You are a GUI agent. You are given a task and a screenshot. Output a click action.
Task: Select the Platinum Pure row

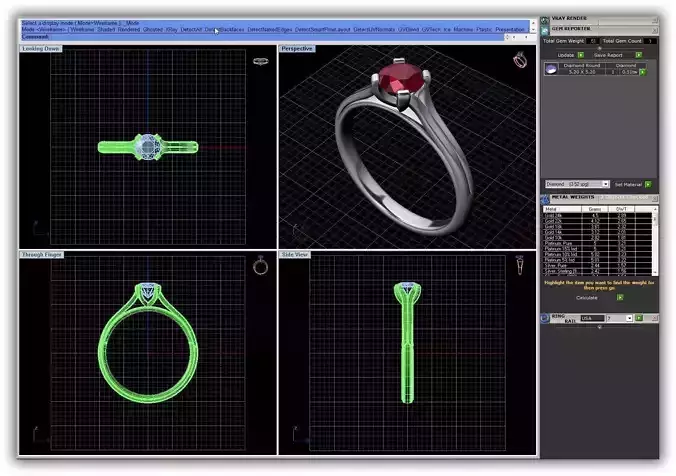(x=598, y=244)
